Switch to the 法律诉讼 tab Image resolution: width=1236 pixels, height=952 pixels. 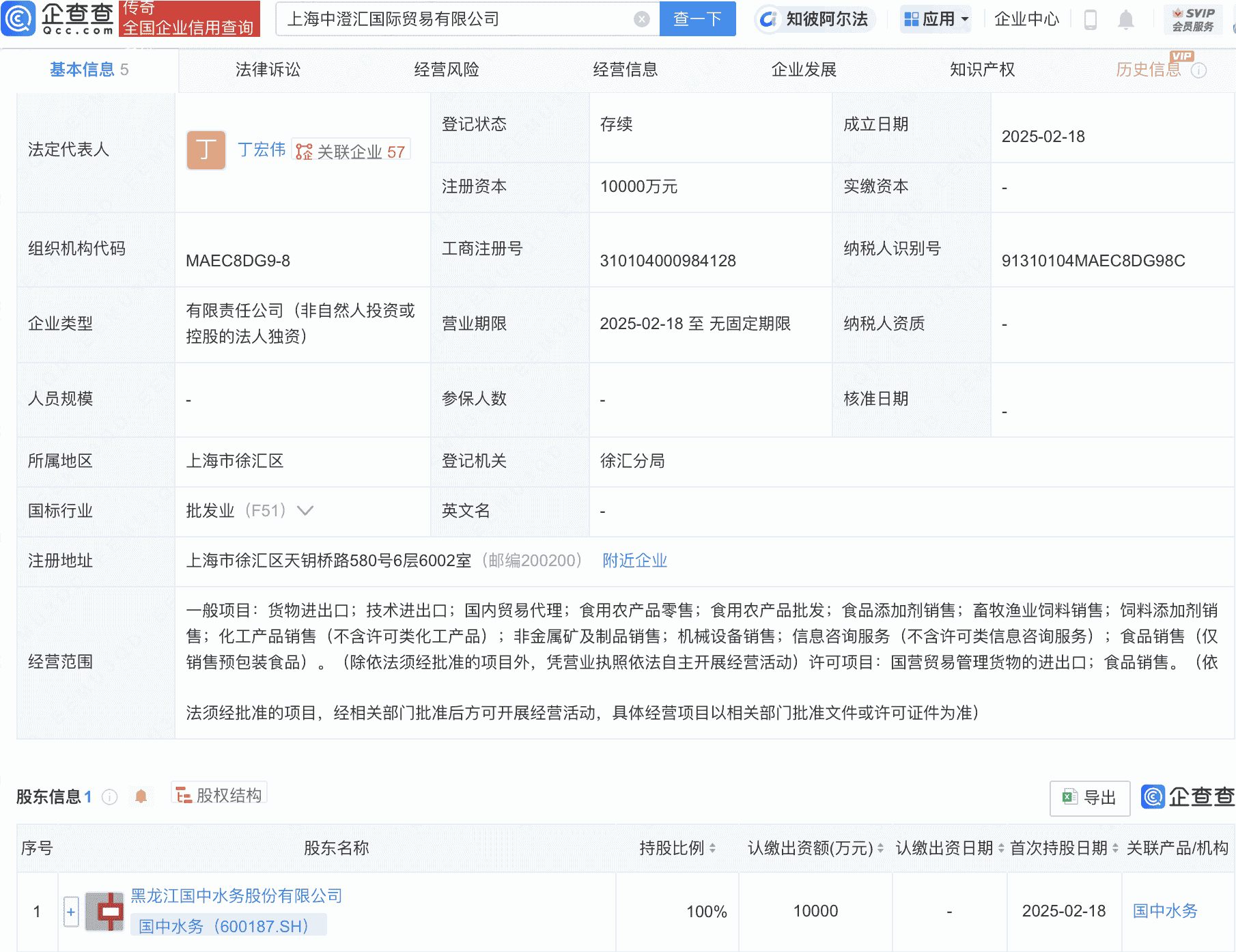coord(268,69)
